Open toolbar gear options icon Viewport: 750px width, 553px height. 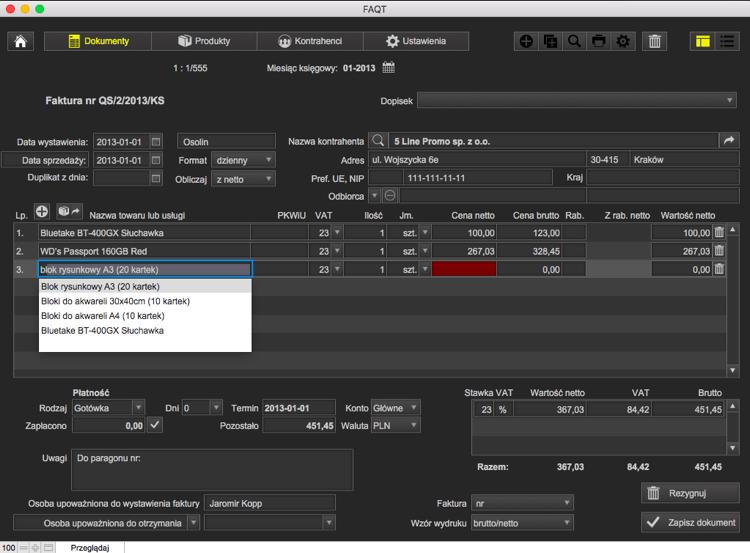click(x=623, y=41)
